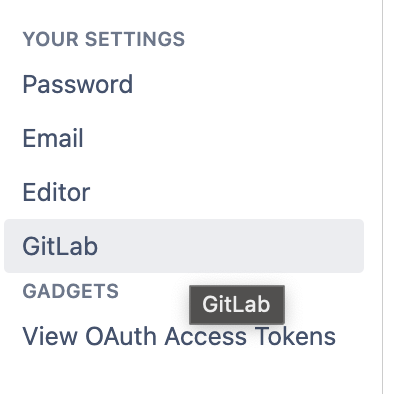This screenshot has height=394, width=400.
Task: Click the sidebar's right border divider
Action: [x=382, y=197]
